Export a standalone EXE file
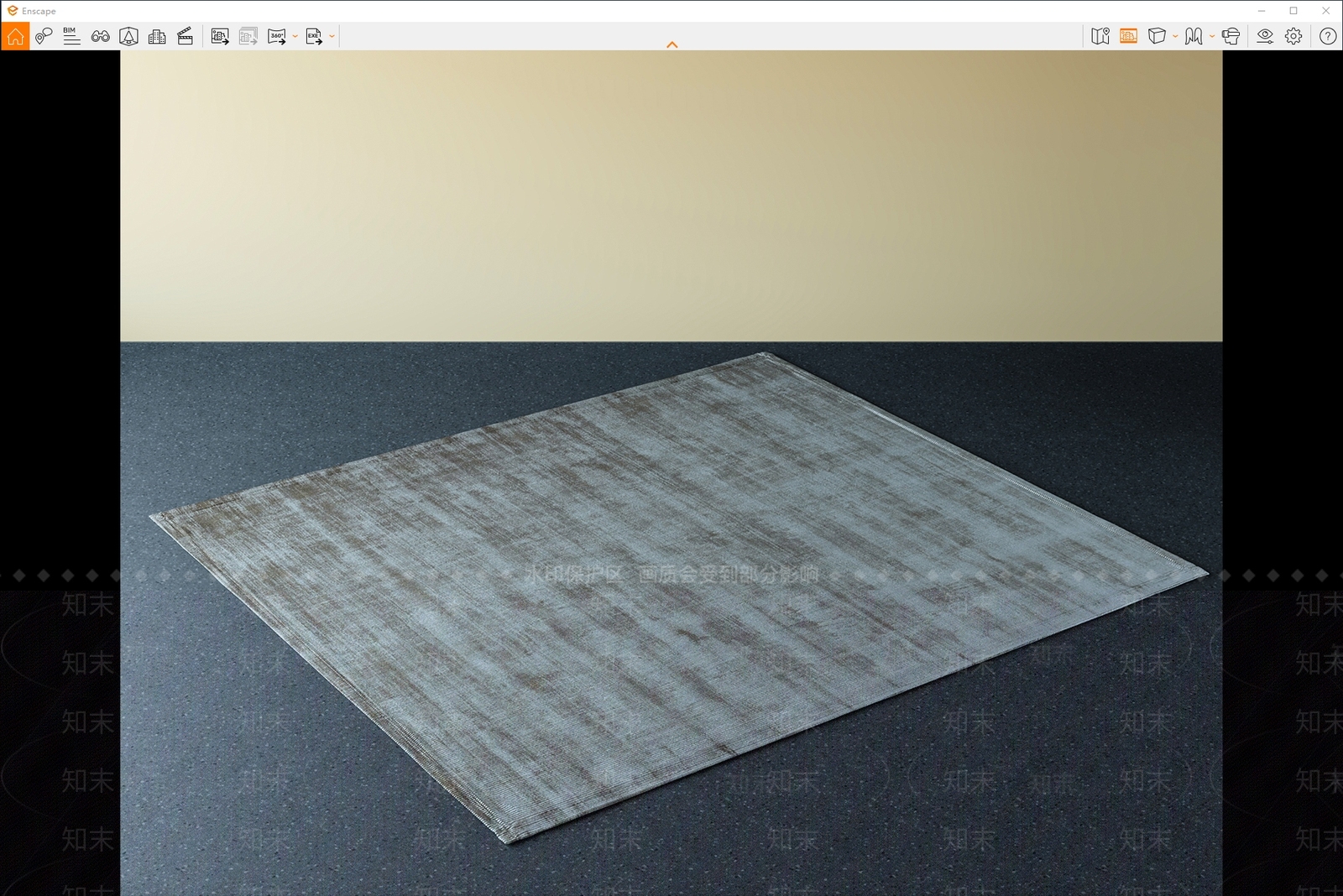Viewport: 1343px width, 896px height. coord(314,36)
